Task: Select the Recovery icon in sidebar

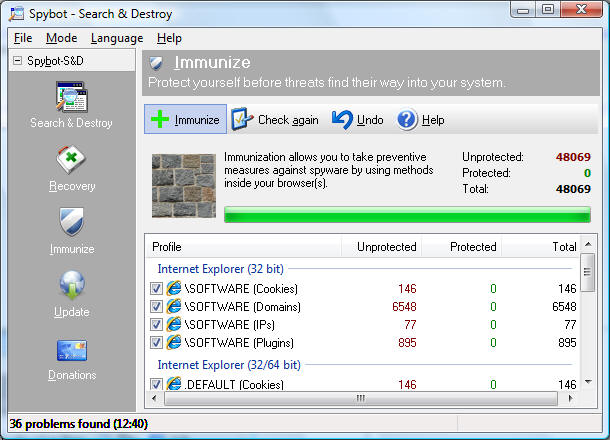Action: tap(71, 162)
